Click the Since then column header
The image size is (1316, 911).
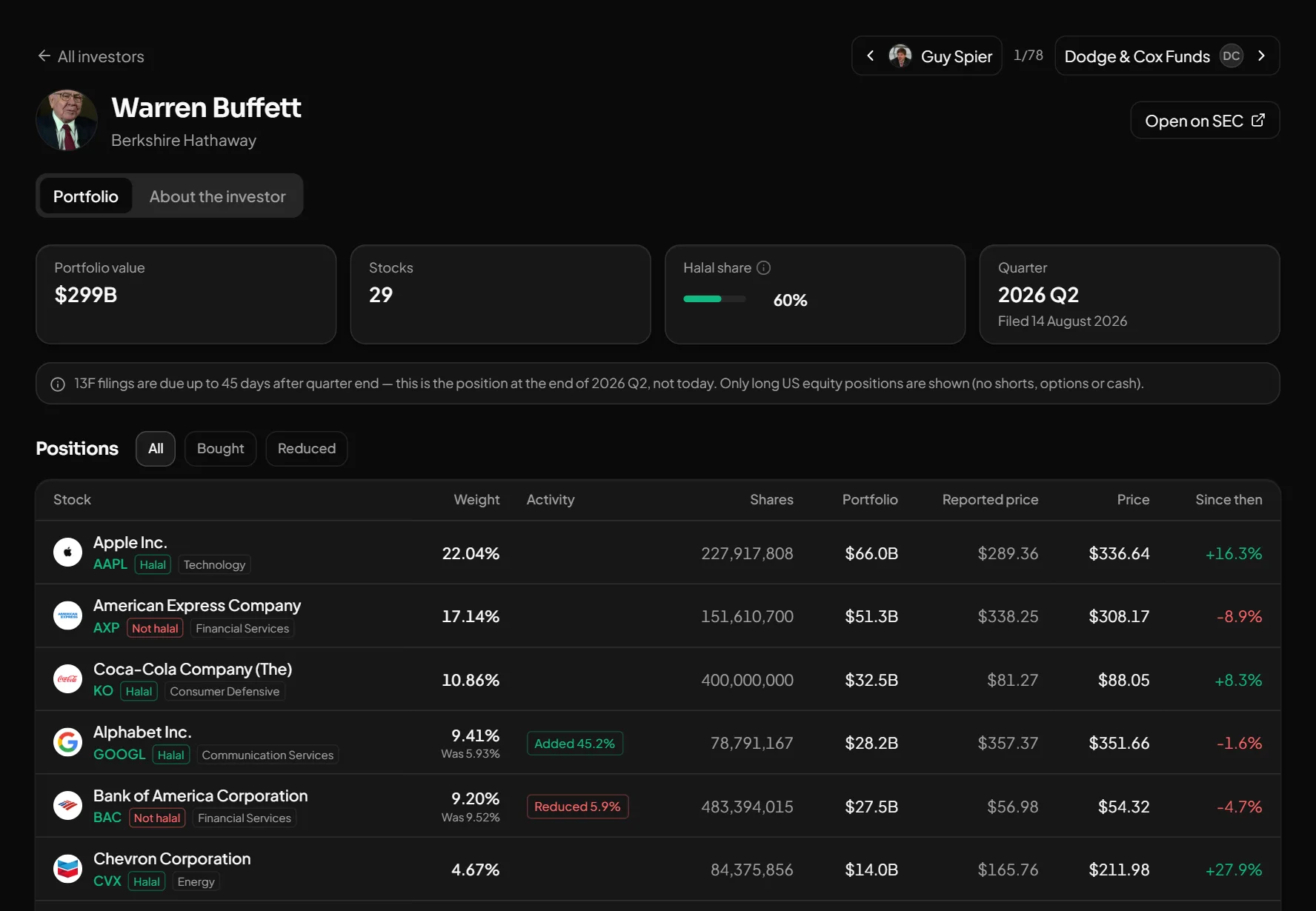click(x=1229, y=499)
